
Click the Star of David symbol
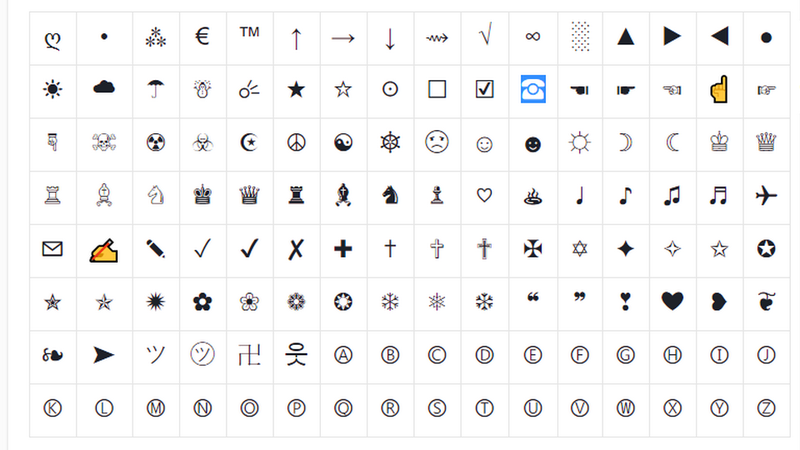point(580,249)
